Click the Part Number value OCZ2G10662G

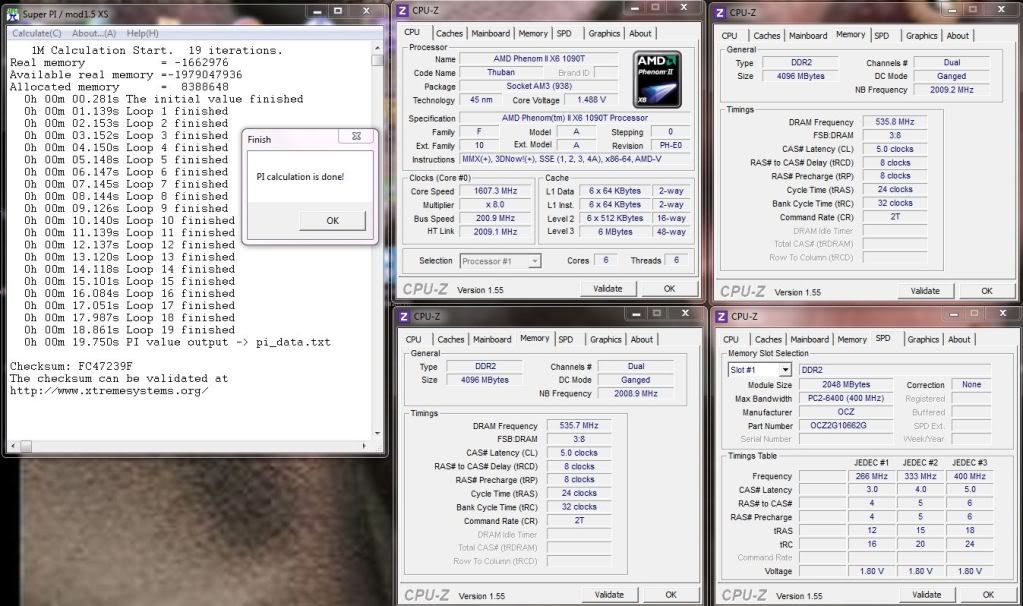click(845, 425)
